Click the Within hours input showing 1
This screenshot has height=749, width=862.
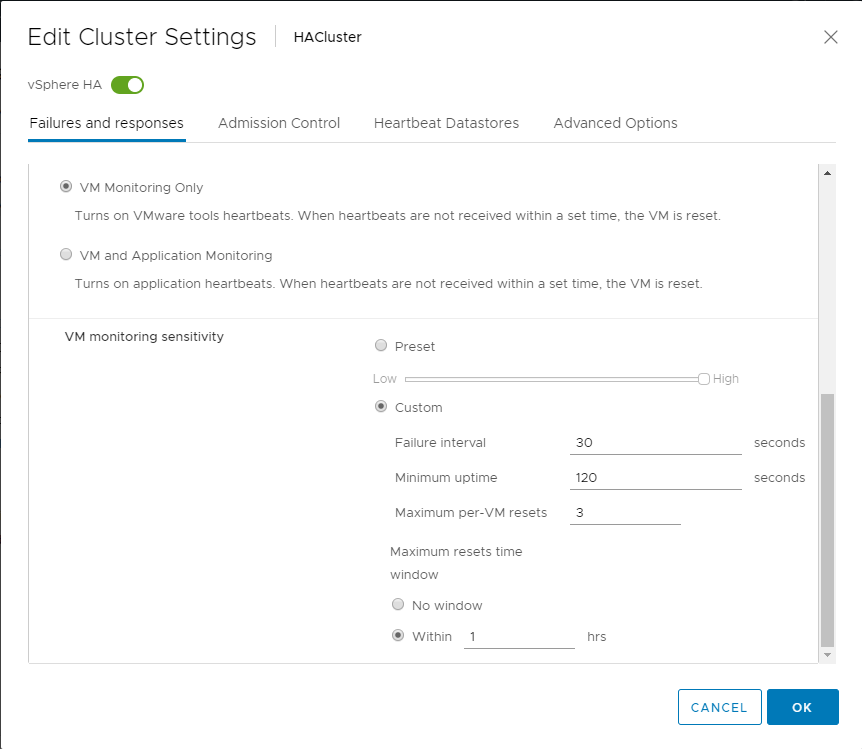[x=519, y=636]
